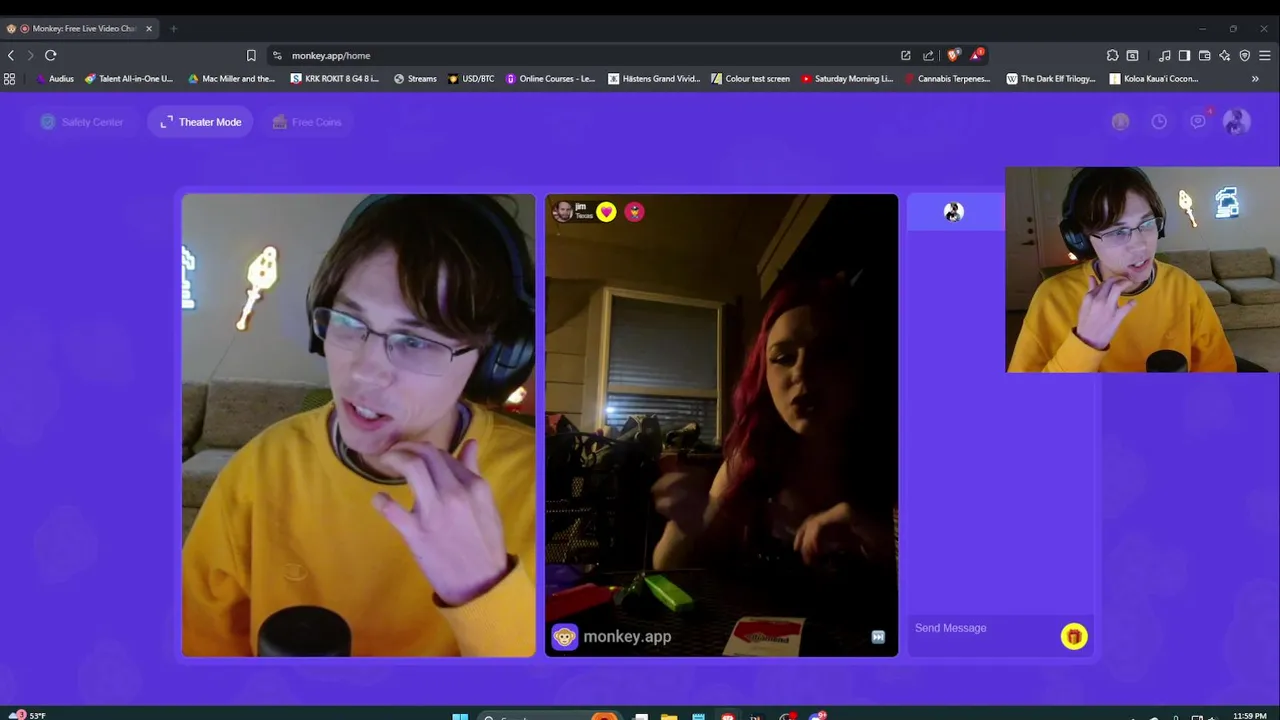Open the Colour test screen bookmark

[x=751, y=79]
